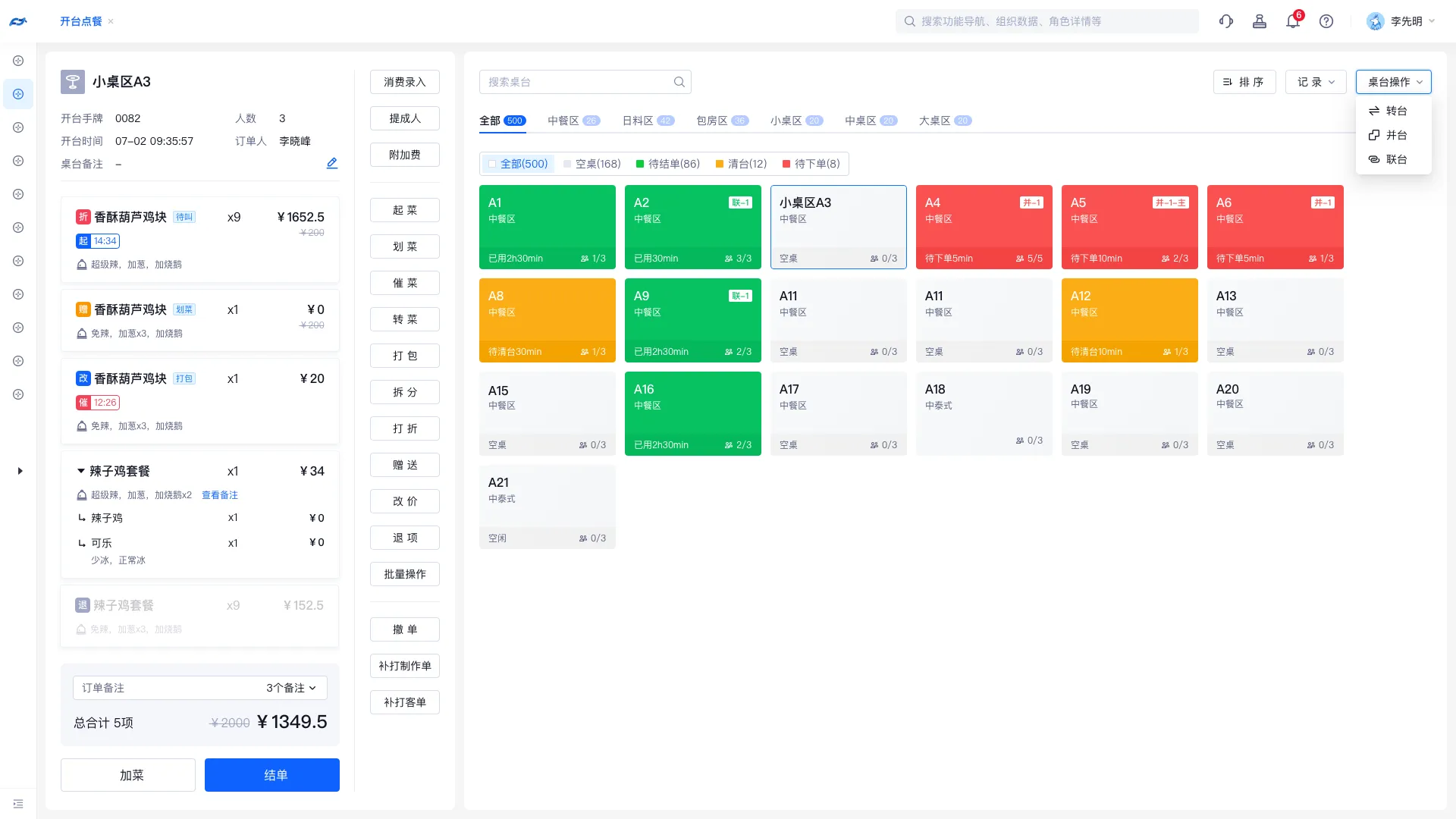Image resolution: width=1456 pixels, height=819 pixels.
Task: Click the help question mark icon
Action: 1326,21
